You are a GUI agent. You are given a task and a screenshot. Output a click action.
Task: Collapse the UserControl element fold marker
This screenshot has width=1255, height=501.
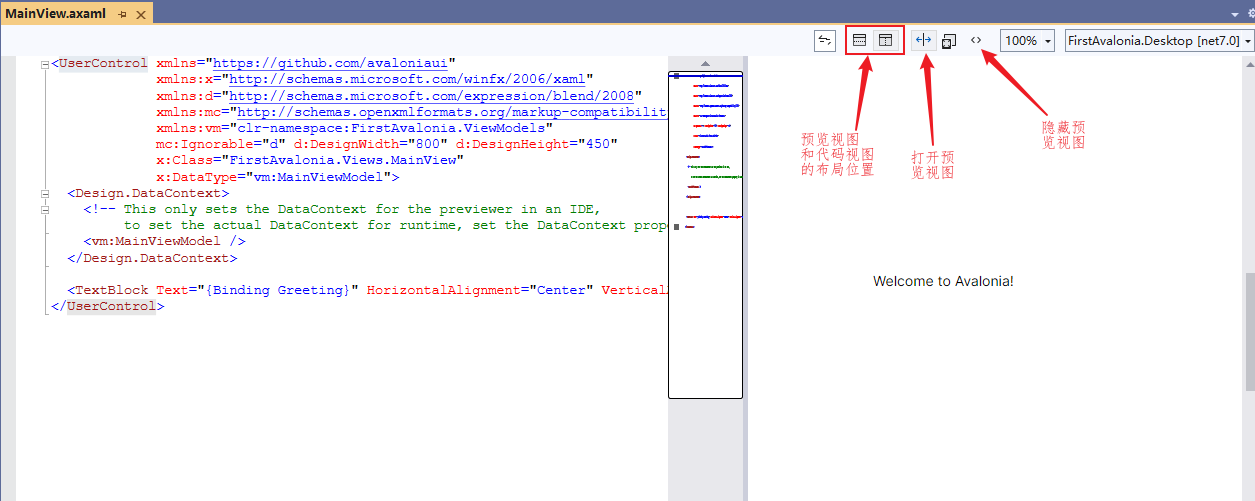click(44, 65)
